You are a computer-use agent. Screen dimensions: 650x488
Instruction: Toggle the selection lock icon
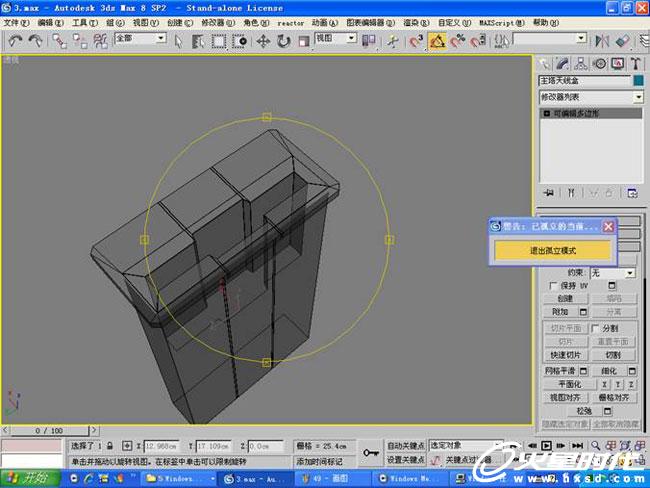pyautogui.click(x=110, y=446)
